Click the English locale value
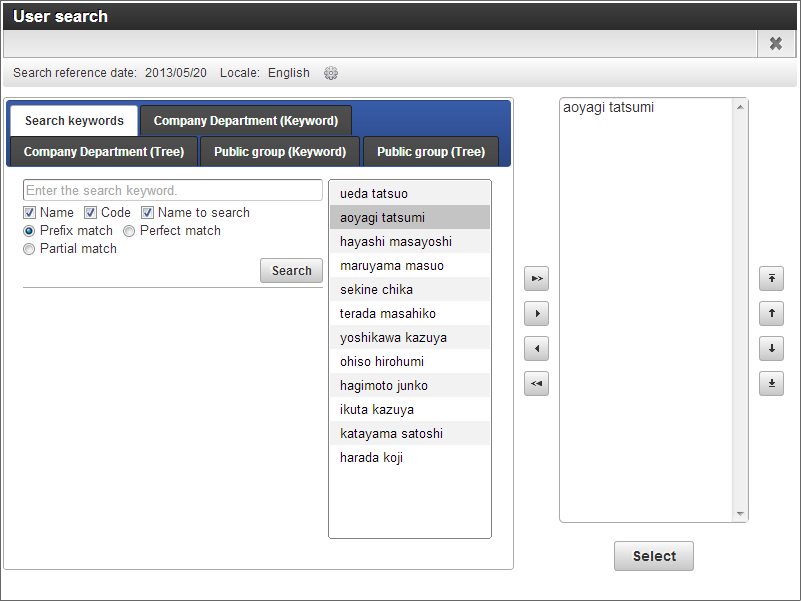 pos(289,73)
